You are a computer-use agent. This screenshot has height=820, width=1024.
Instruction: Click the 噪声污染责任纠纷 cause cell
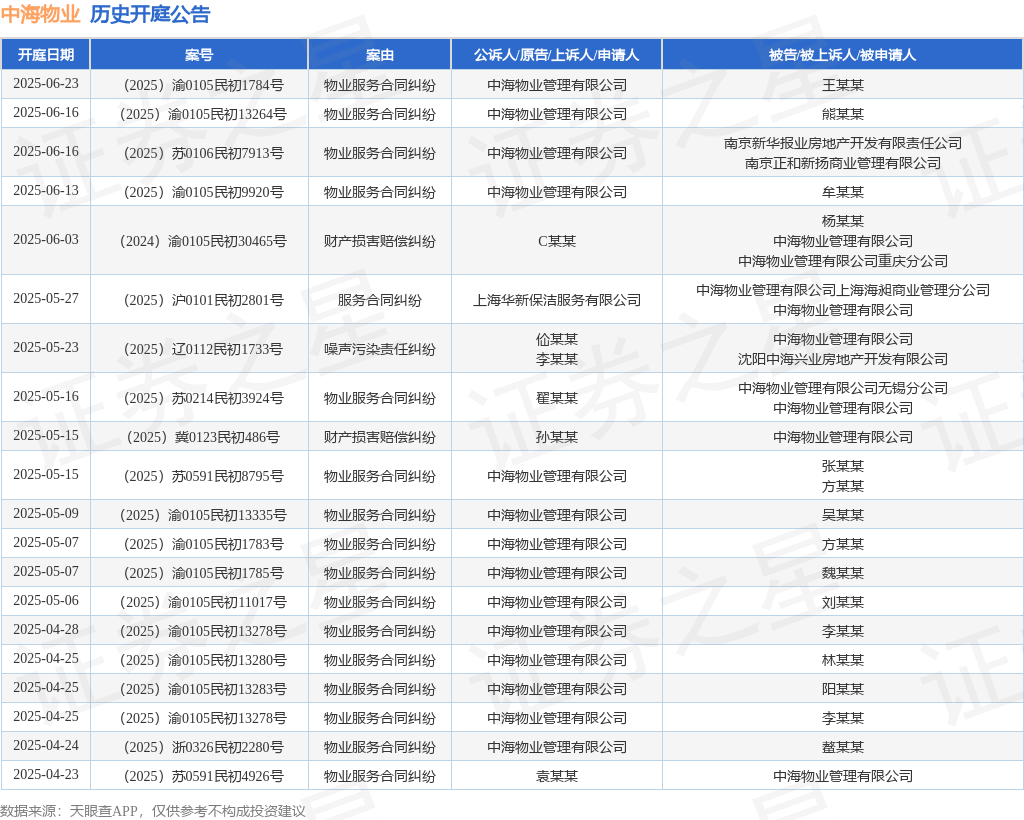[x=379, y=349]
